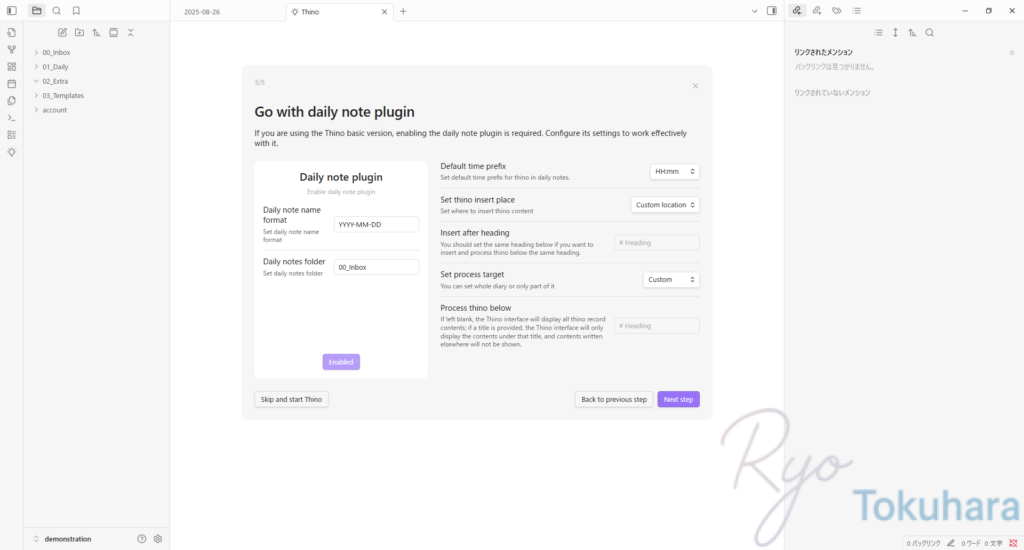Open the Thino lightbulb ribbon icon
This screenshot has width=1024, height=550.
[11, 152]
